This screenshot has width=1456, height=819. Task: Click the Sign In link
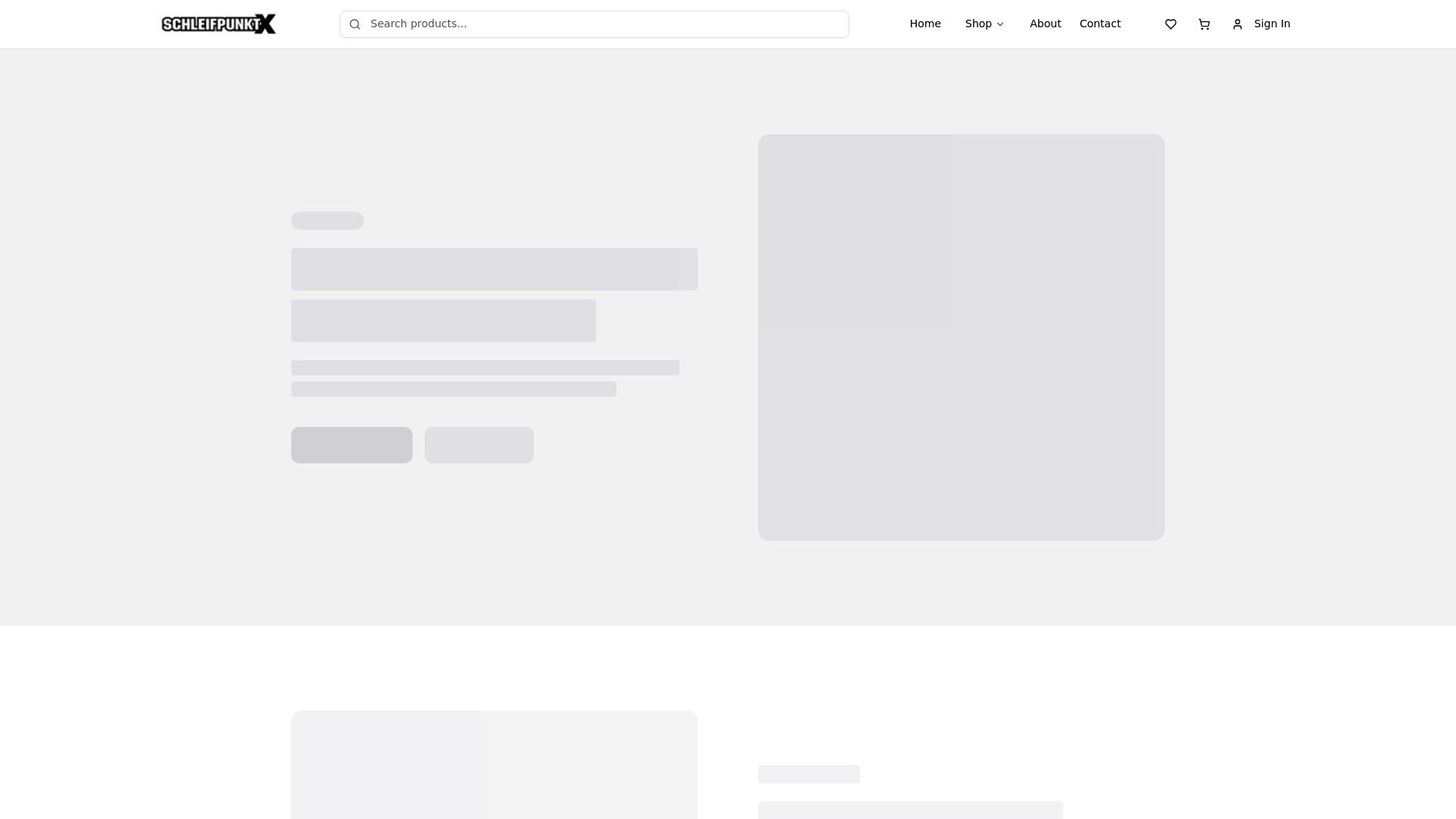[x=1272, y=24]
